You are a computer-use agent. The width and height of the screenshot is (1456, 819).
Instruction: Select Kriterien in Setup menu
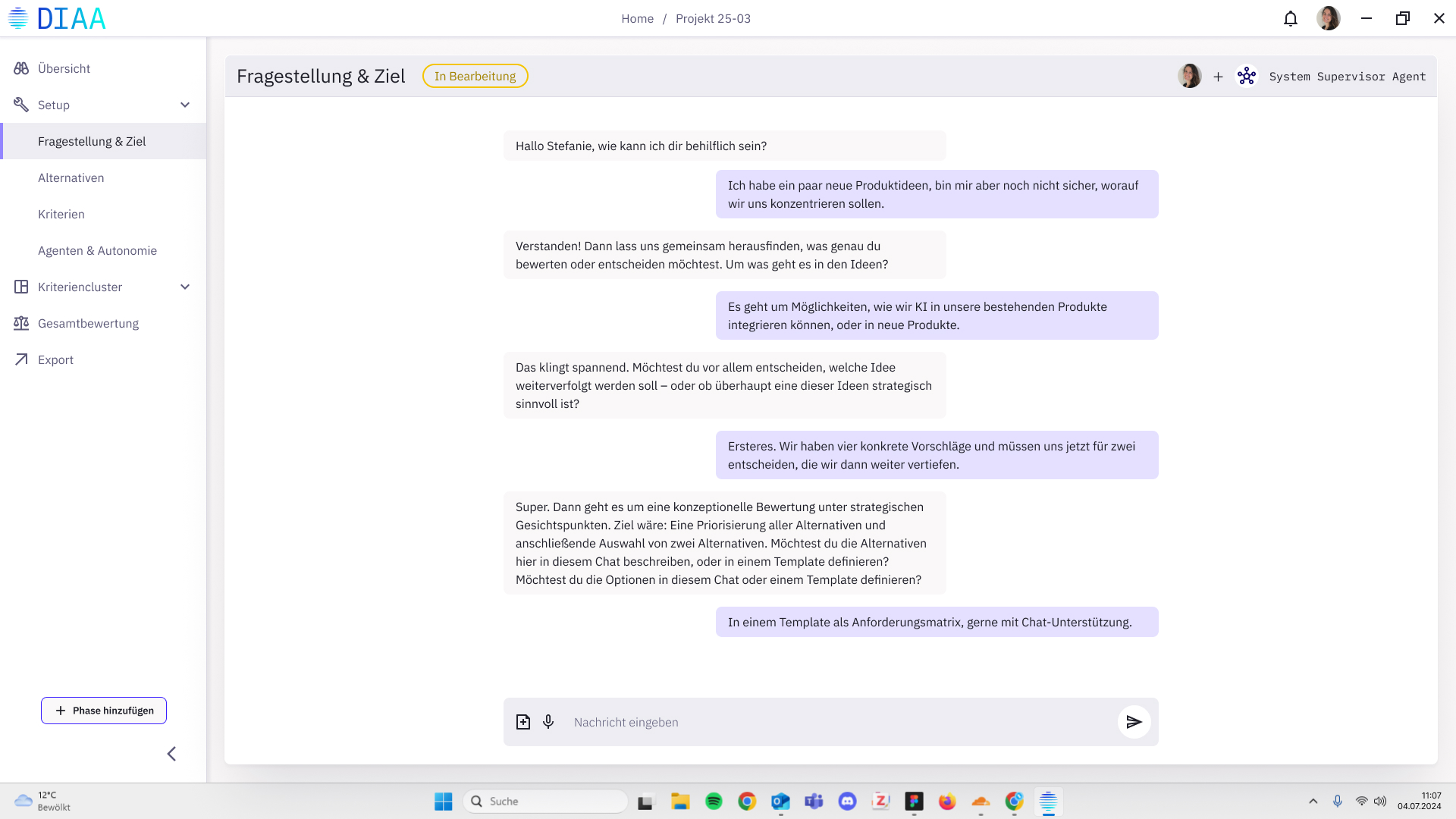click(x=61, y=214)
